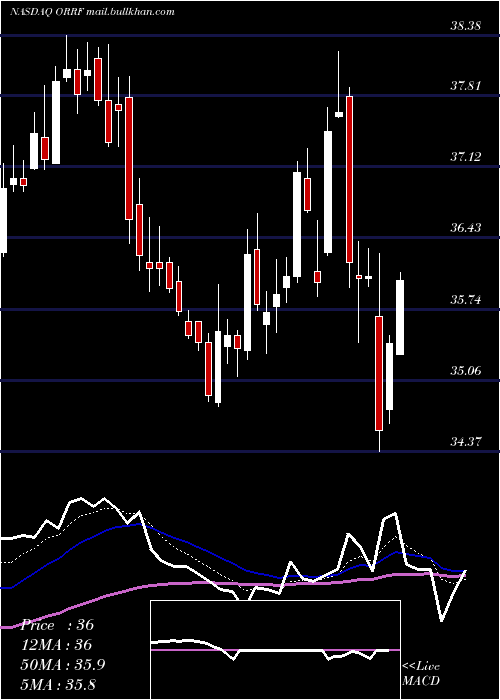Viewport: 500px width, 700px height.
Task: Click inside the MACD inset chart
Action: point(275,650)
